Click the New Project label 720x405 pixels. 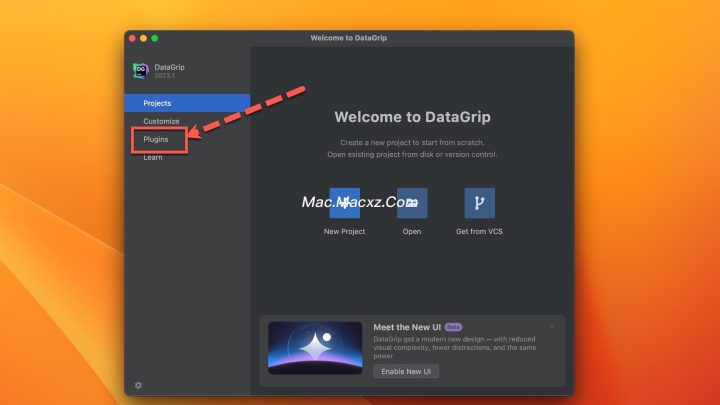(x=344, y=231)
